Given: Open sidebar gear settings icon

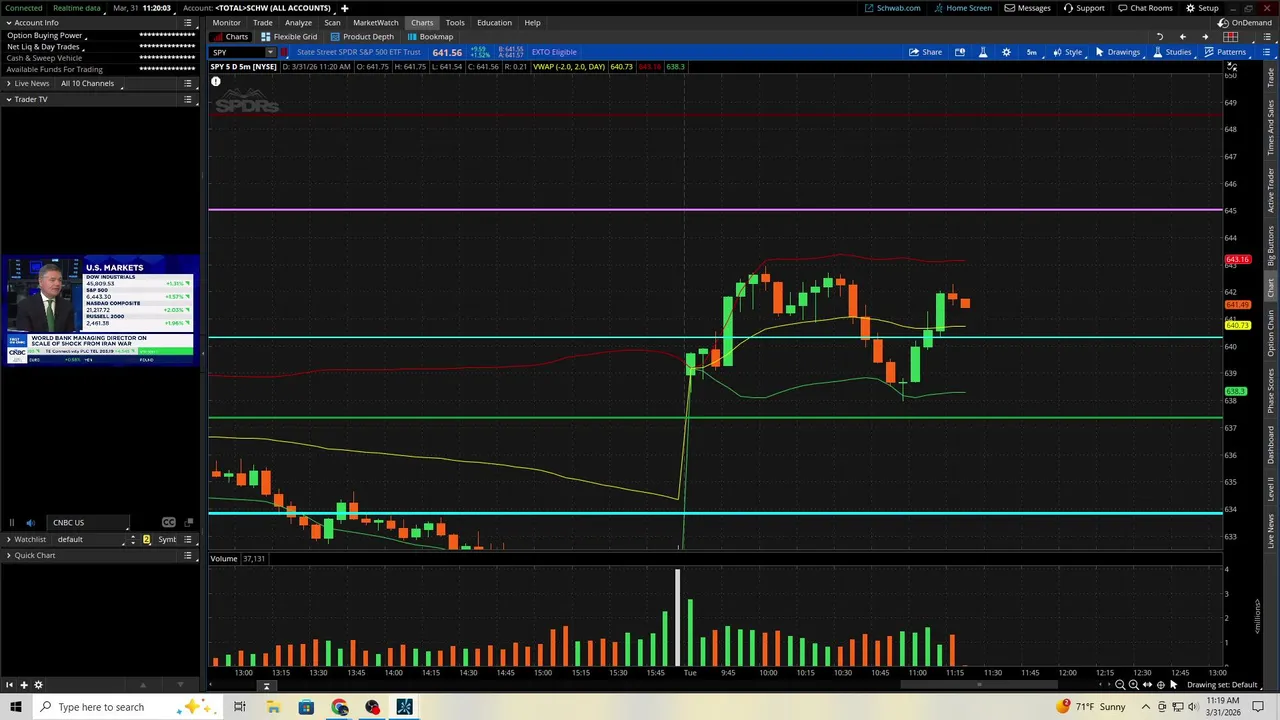Looking at the screenshot, I should tap(38, 685).
